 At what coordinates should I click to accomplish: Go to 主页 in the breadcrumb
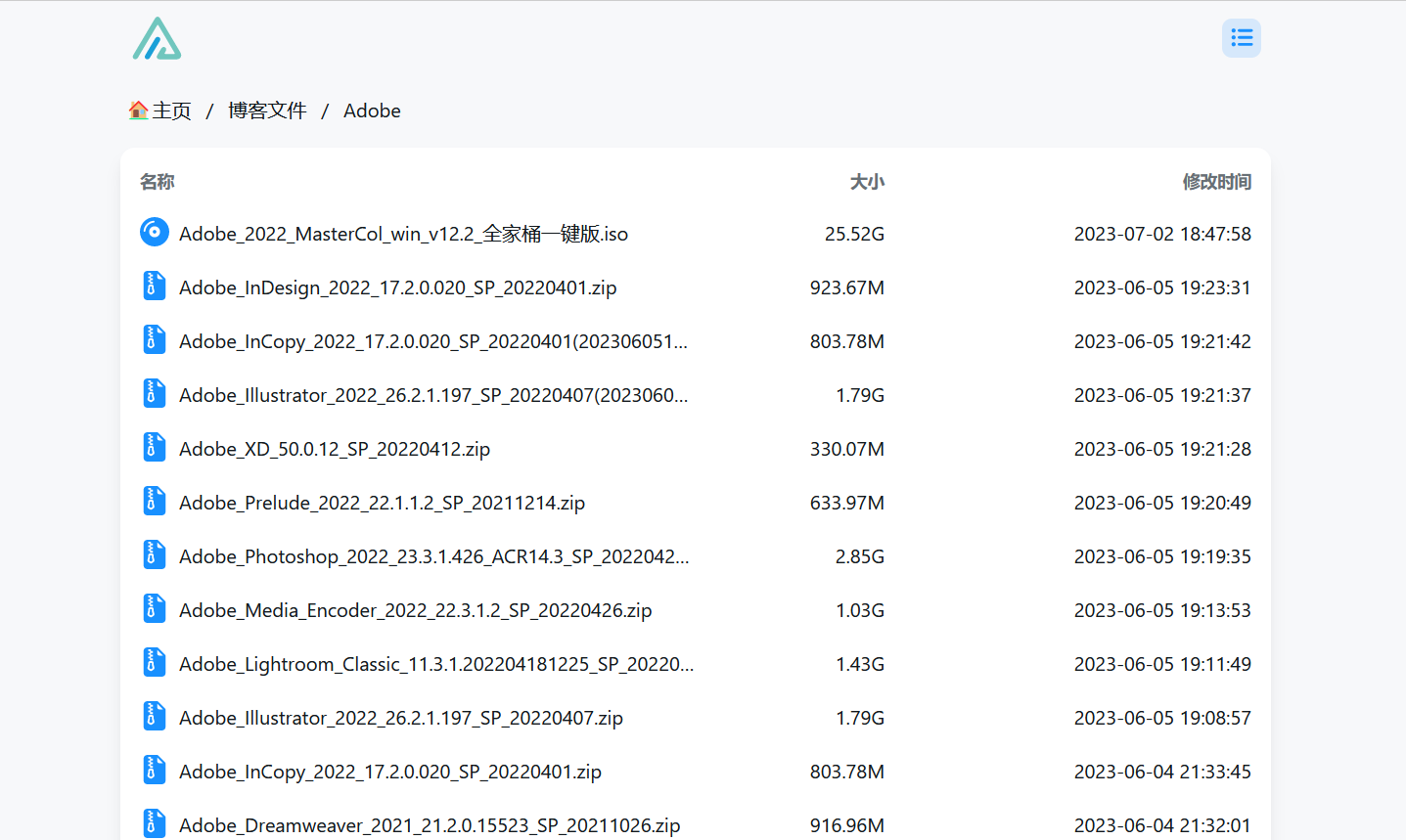172,111
